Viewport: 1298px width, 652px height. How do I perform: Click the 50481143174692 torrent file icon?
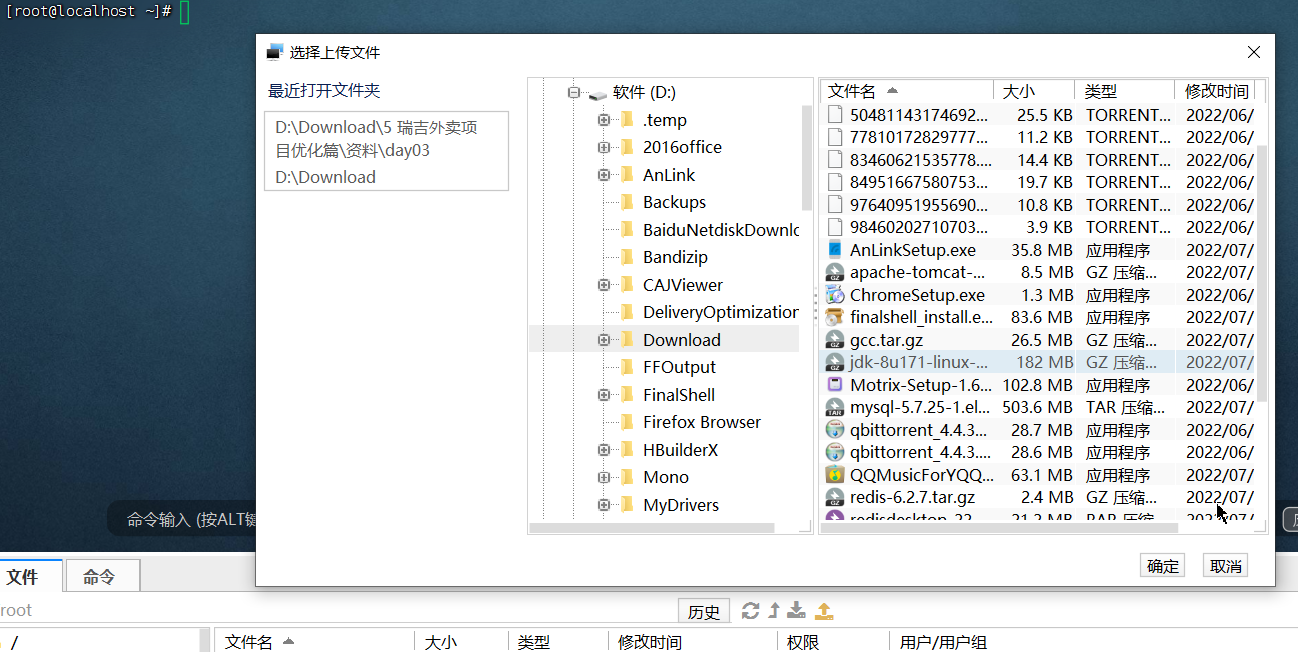(x=835, y=115)
